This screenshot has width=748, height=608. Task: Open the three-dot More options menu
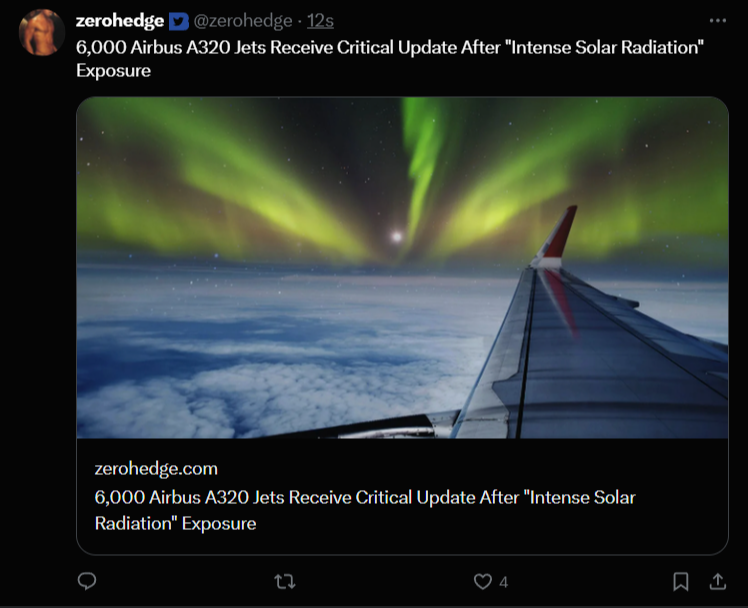(717, 21)
